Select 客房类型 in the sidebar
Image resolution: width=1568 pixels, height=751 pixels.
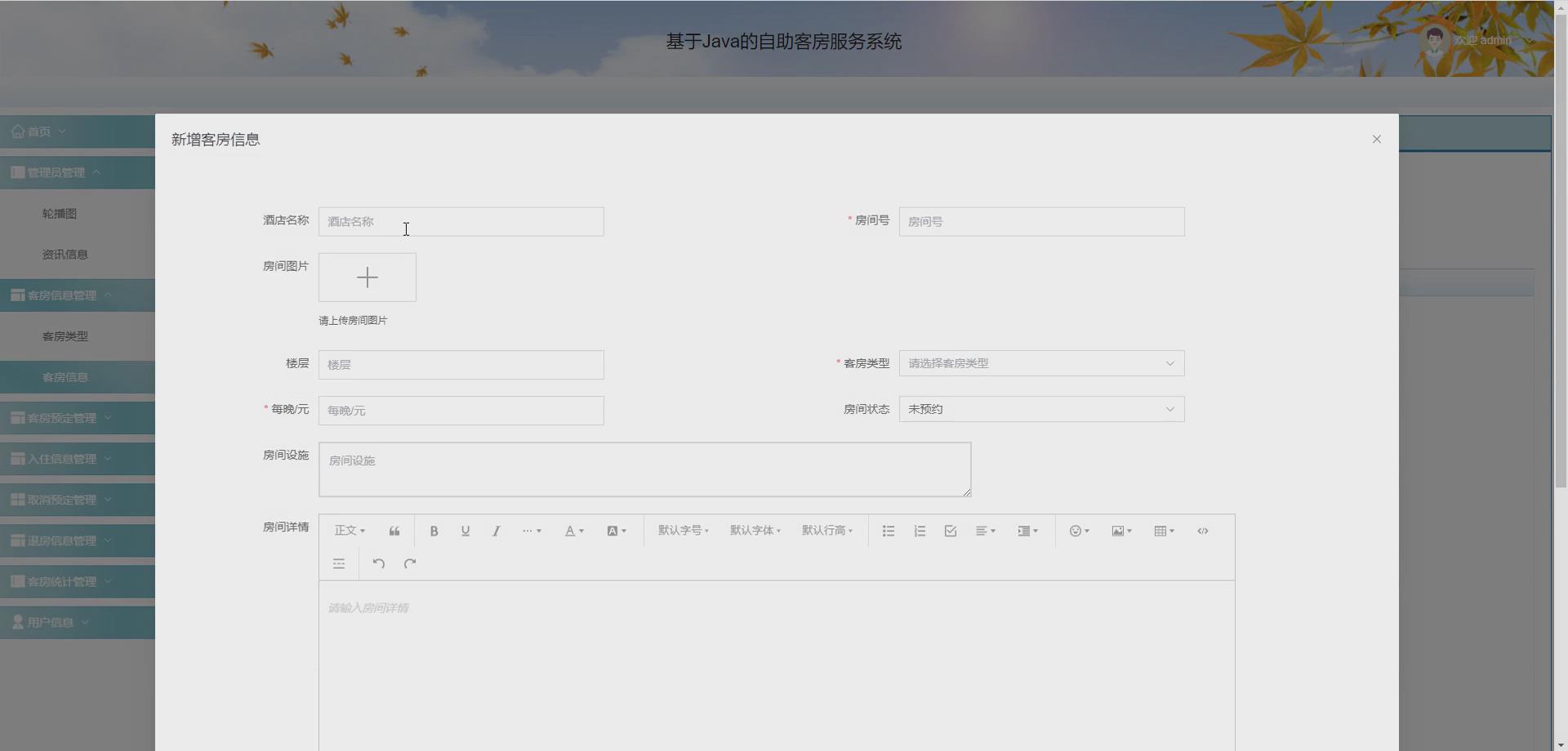pyautogui.click(x=65, y=336)
